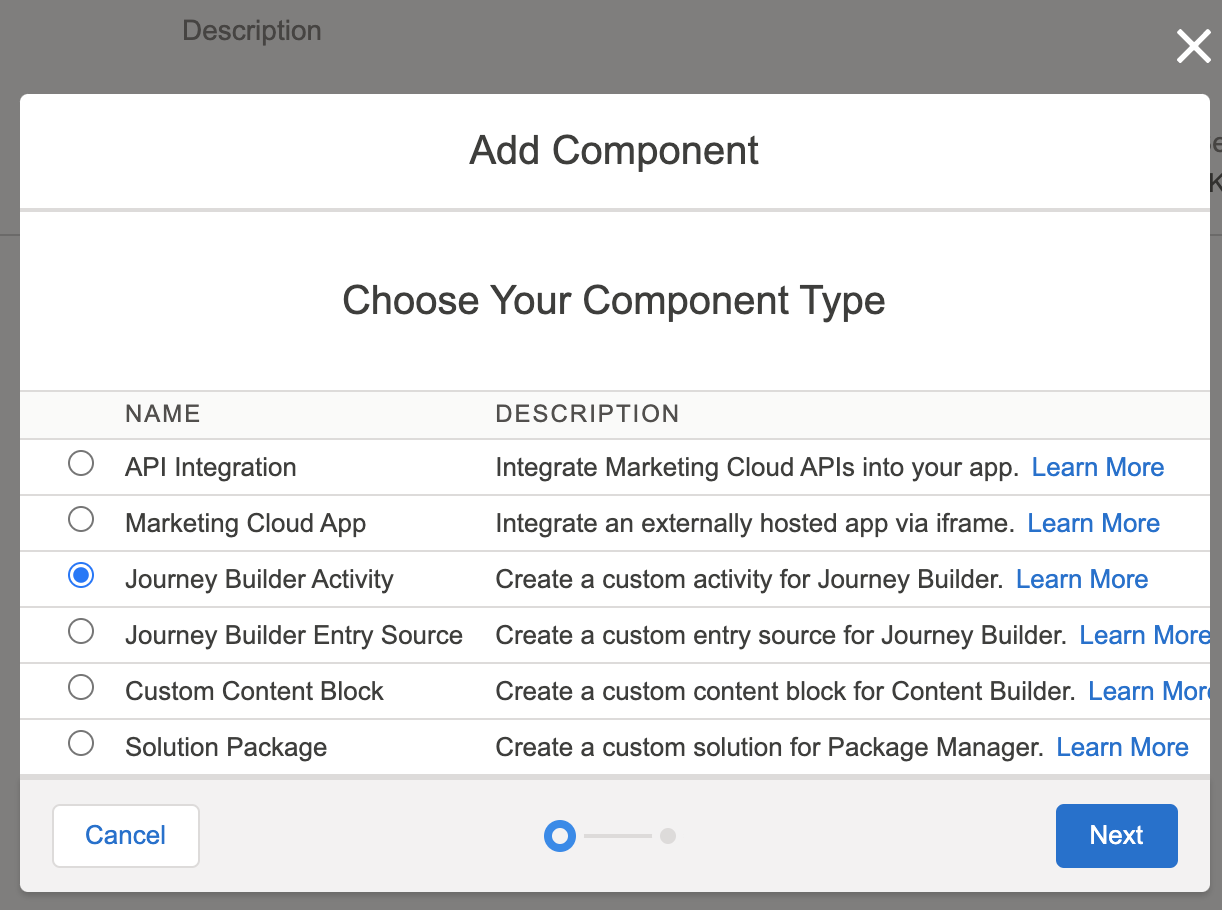Close the Add Component dialog with X

click(1193, 46)
